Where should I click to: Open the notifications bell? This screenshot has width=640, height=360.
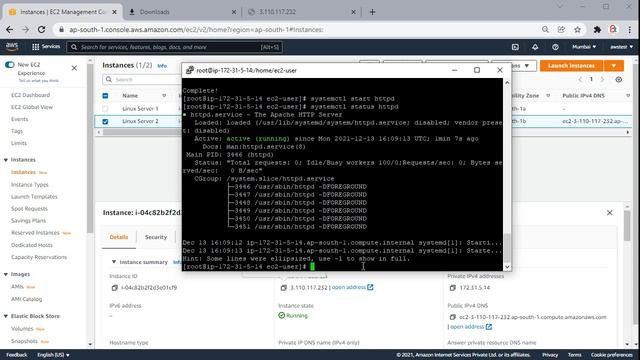point(535,47)
